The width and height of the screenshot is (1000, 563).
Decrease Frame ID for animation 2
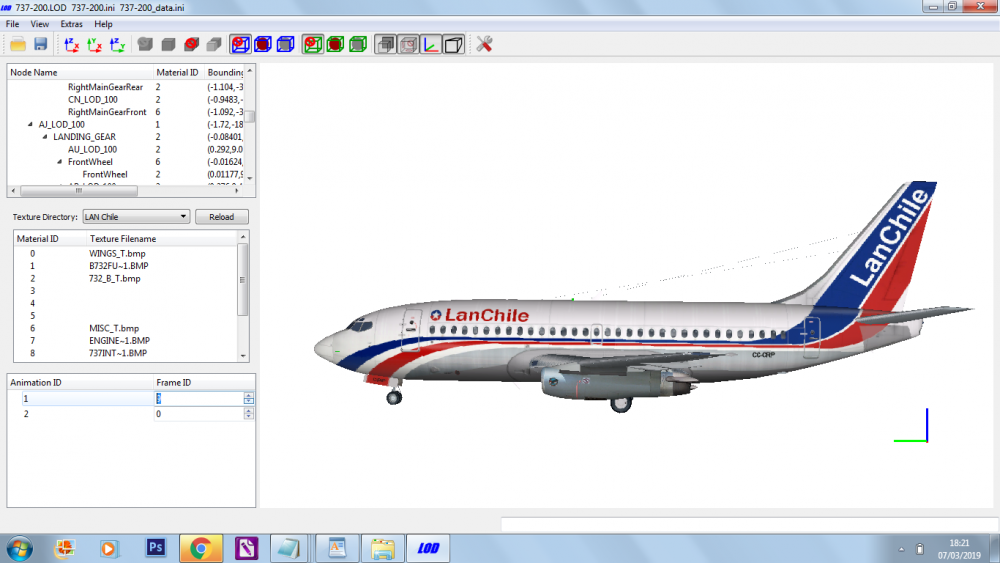point(249,417)
